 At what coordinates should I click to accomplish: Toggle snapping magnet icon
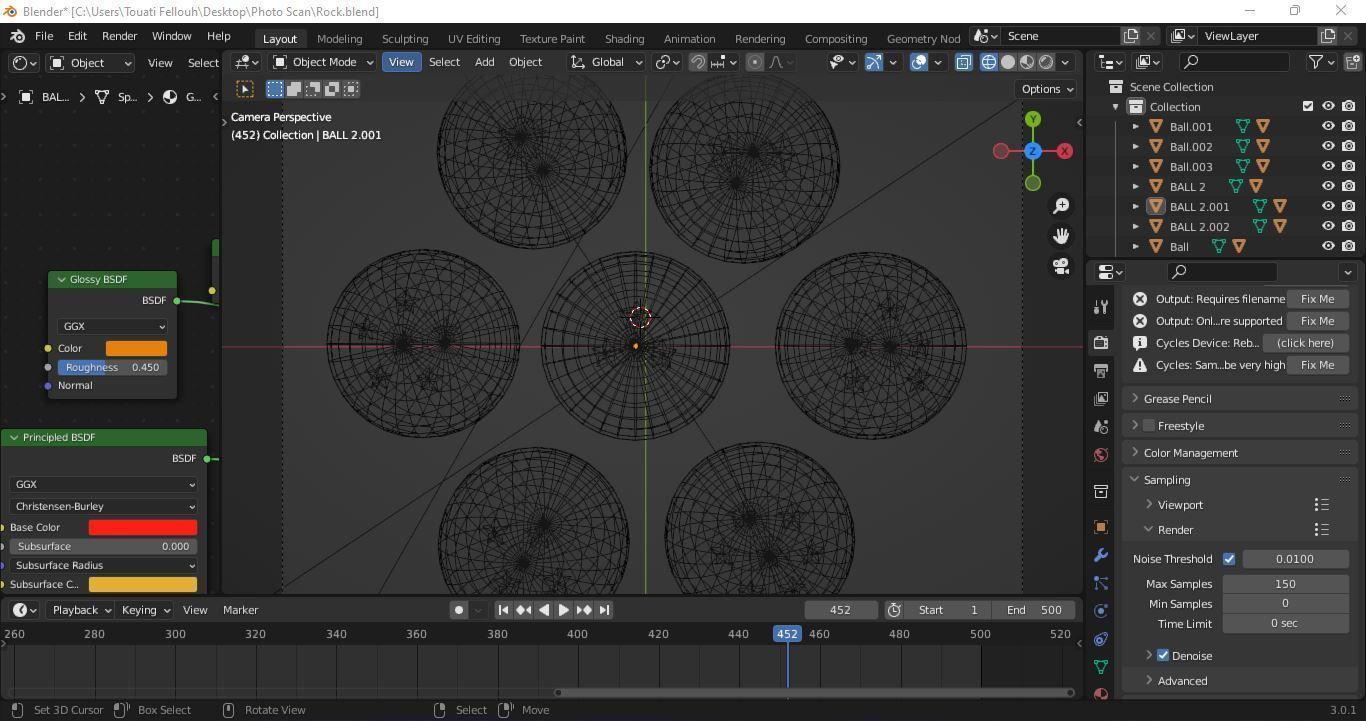coord(698,62)
